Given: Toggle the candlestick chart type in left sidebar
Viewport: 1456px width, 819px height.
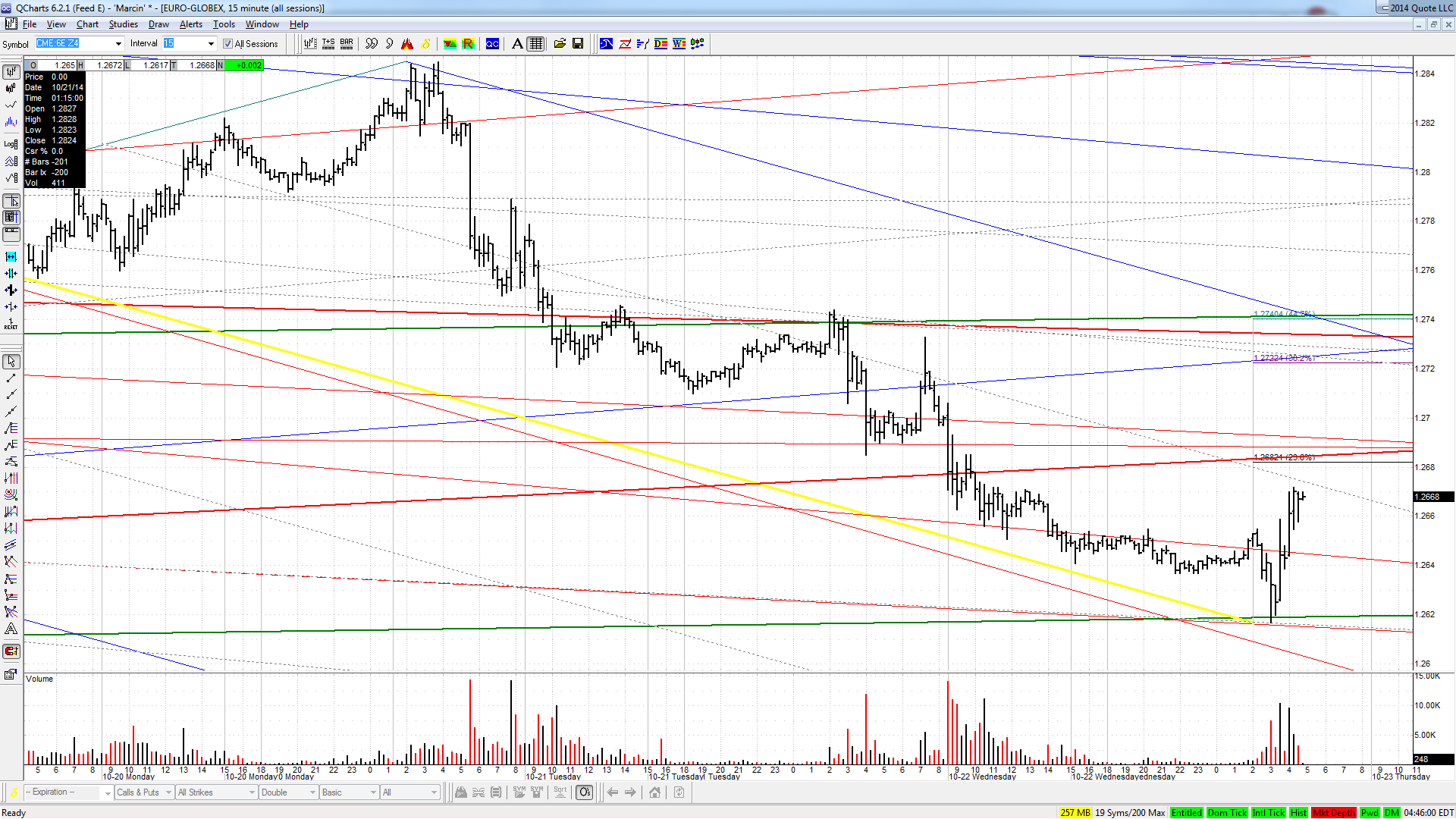Looking at the screenshot, I should tap(11, 89).
